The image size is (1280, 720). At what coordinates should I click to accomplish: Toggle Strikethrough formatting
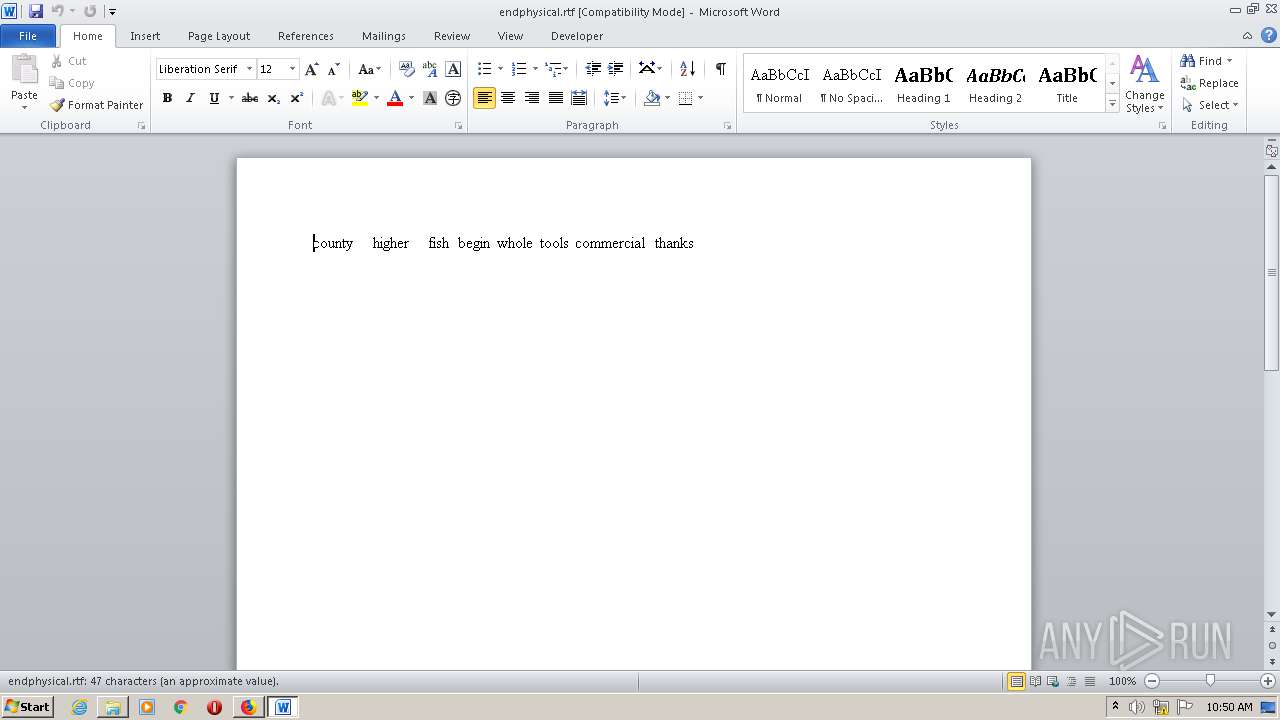pos(250,98)
